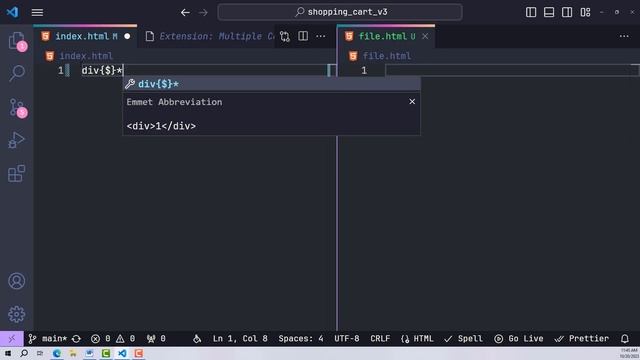Open the Customize Layout icon

[585, 12]
